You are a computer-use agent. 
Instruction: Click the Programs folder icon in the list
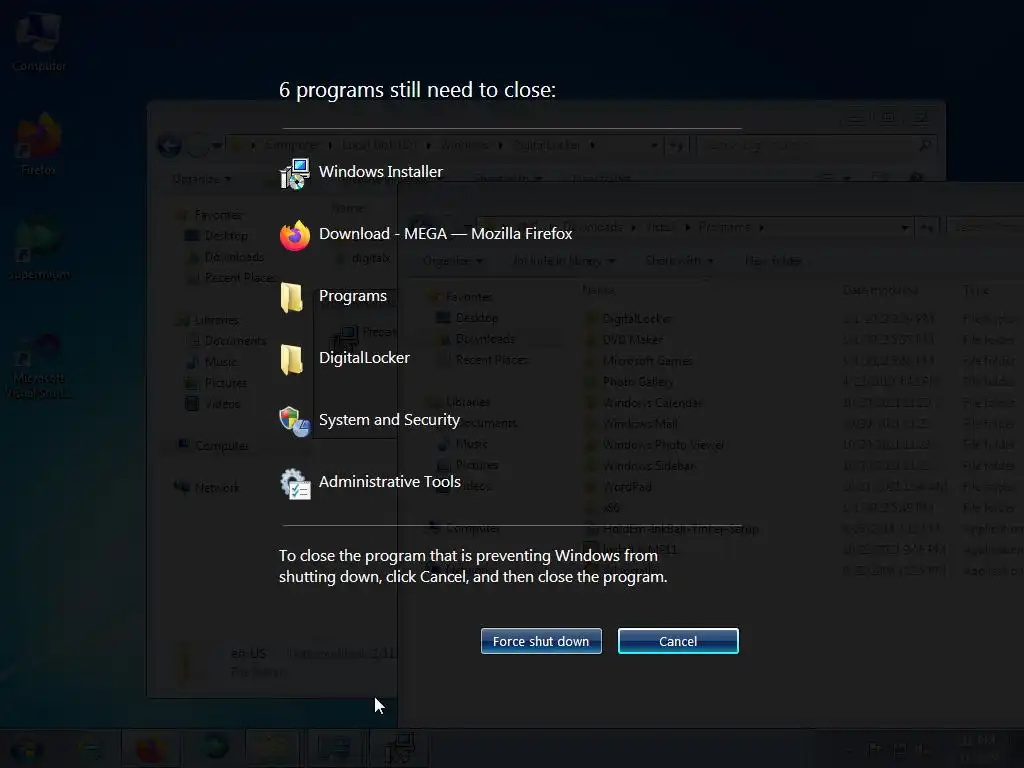291,297
